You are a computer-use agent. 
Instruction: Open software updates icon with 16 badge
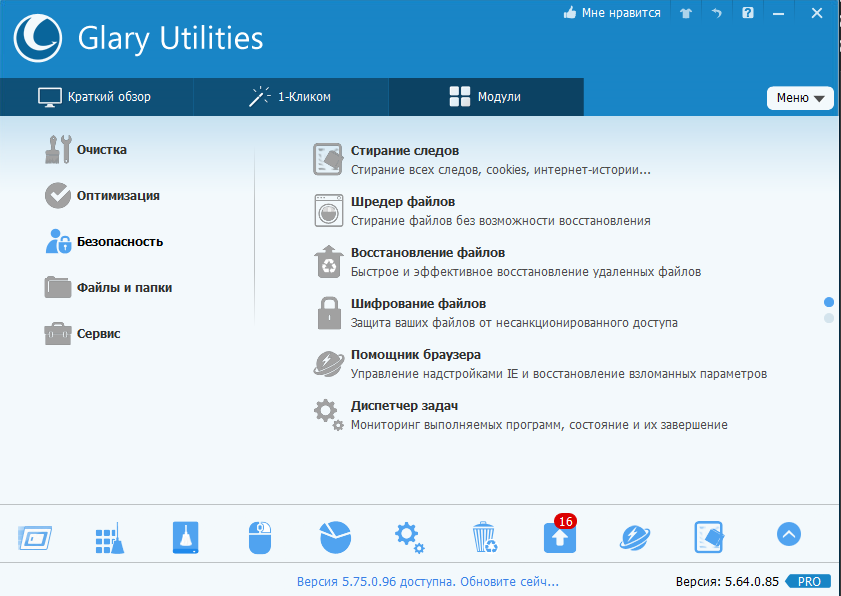(x=560, y=537)
